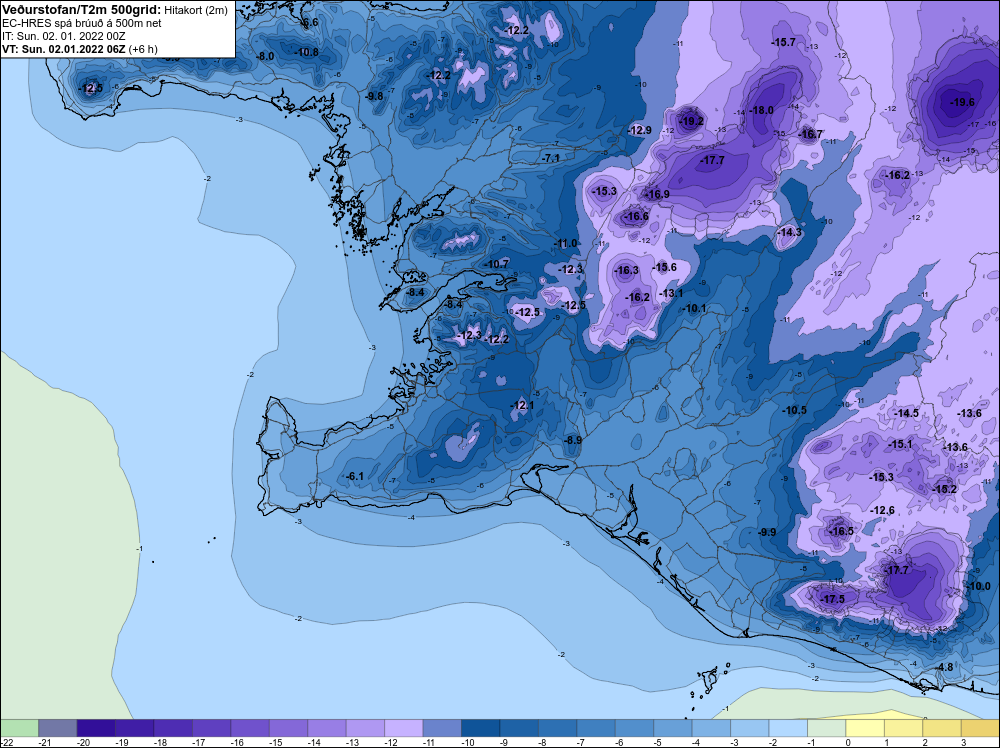Click the -9.9 temperature value
The width and height of the screenshot is (1000, 748).
[767, 532]
